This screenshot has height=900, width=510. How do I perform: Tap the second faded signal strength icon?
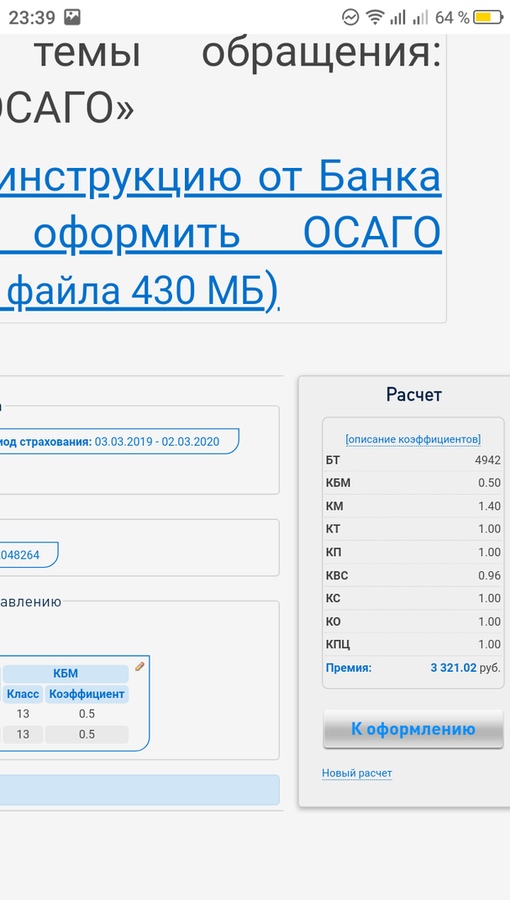tap(421, 17)
